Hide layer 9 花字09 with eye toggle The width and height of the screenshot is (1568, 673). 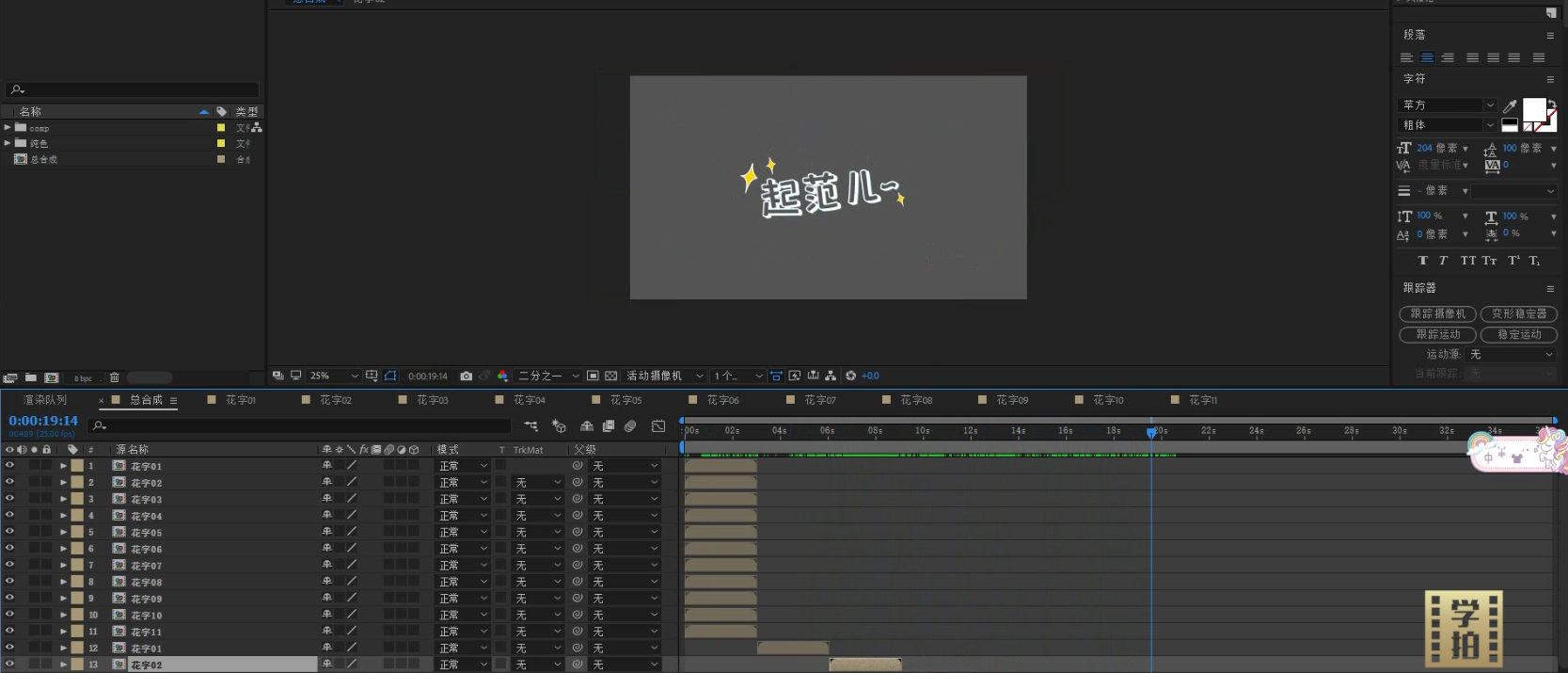pyautogui.click(x=9, y=598)
